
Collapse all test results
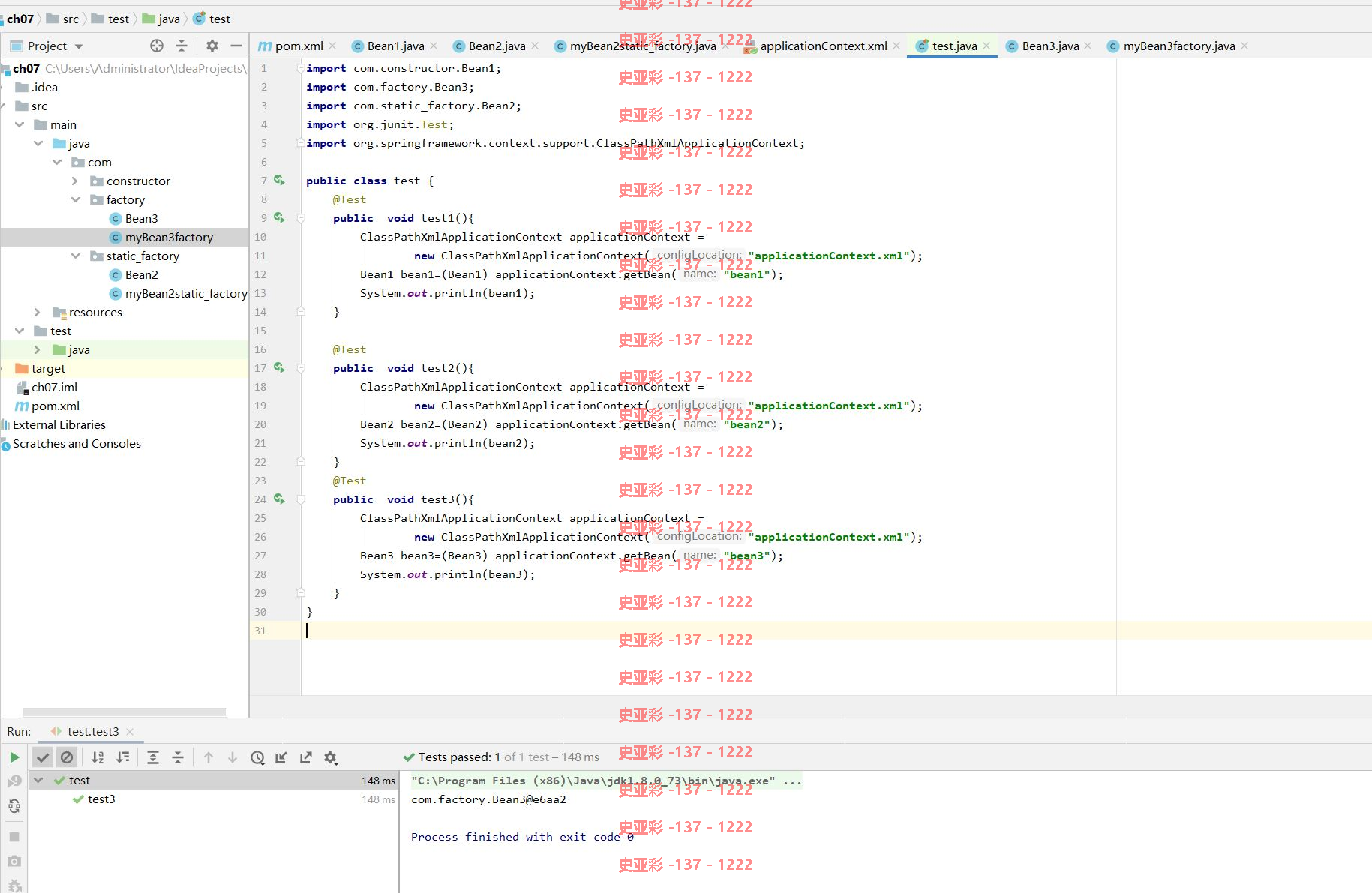pyautogui.click(x=178, y=757)
